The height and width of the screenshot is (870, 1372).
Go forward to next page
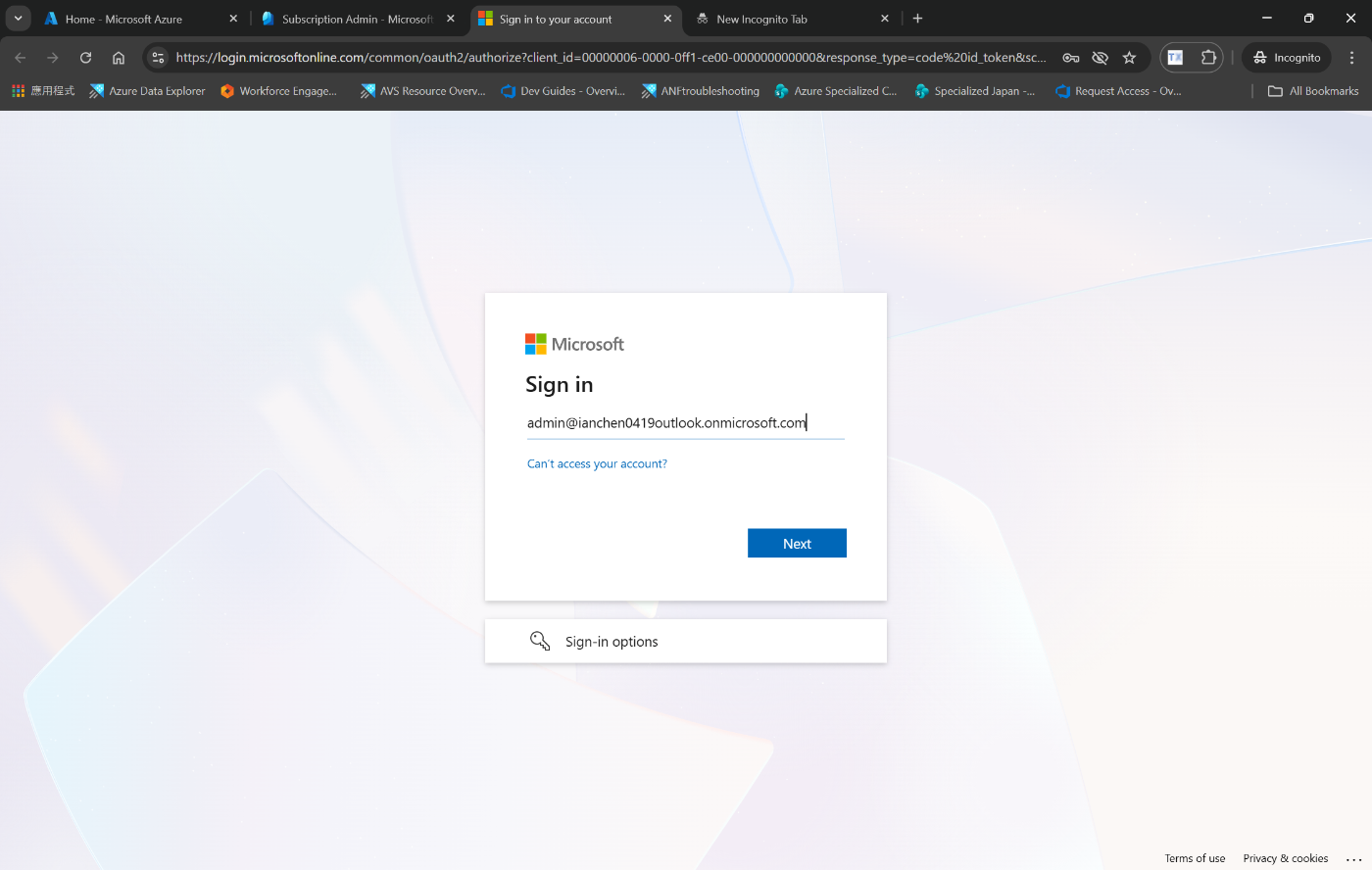53,58
